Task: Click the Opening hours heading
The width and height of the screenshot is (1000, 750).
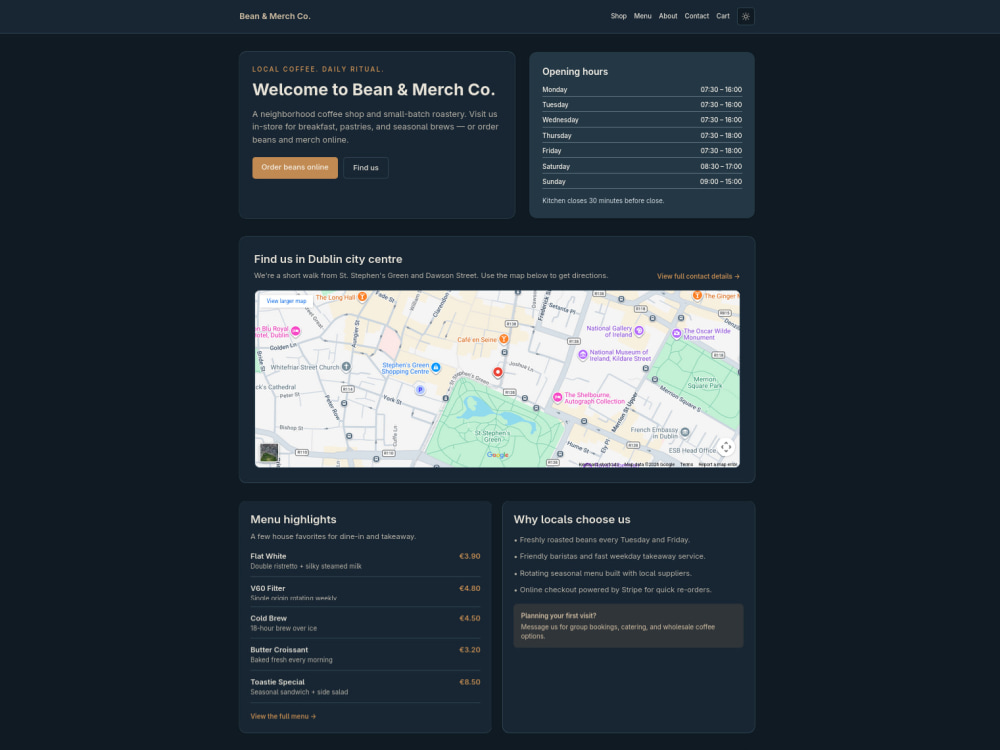Action: coord(575,71)
